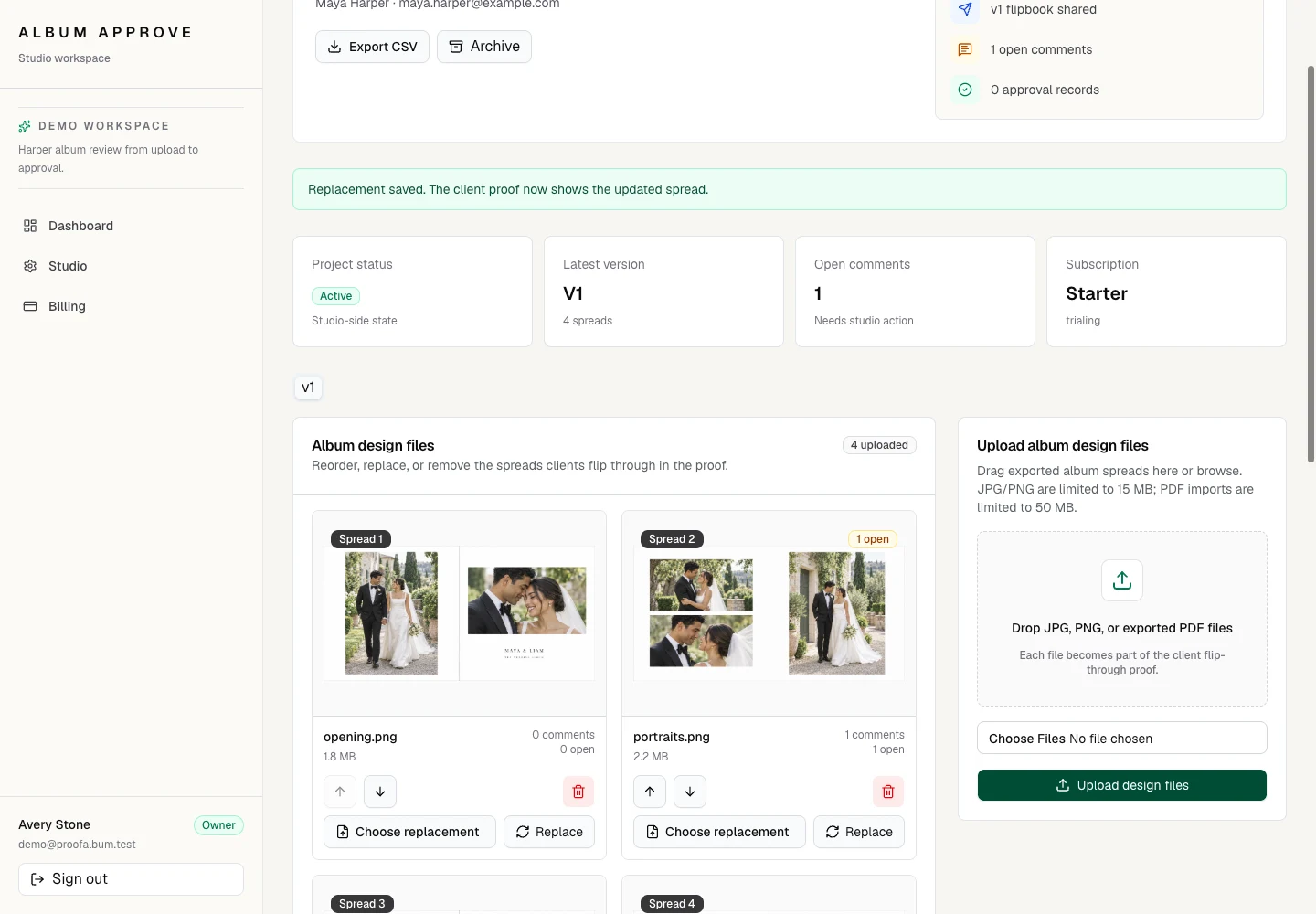Image resolution: width=1316 pixels, height=914 pixels.
Task: Click the approval records checkmark icon
Action: pyautogui.click(x=965, y=90)
